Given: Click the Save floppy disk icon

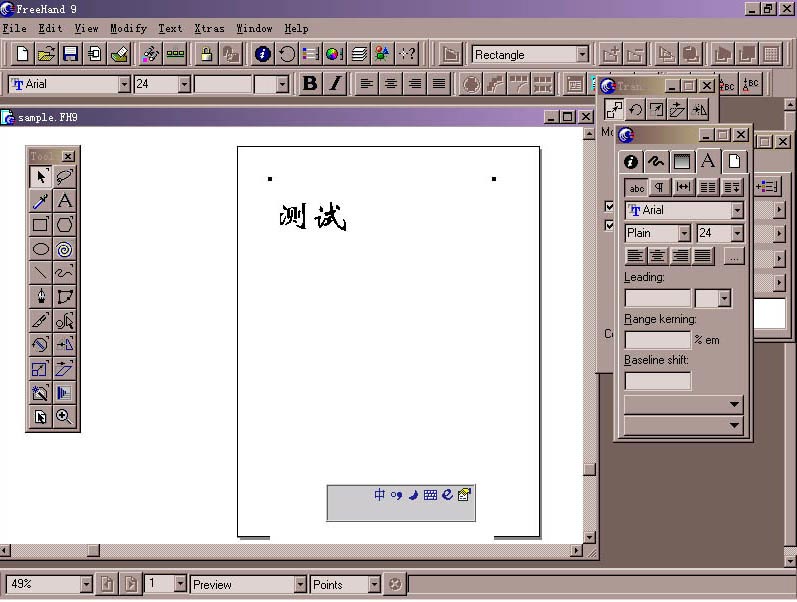Looking at the screenshot, I should click(71, 54).
